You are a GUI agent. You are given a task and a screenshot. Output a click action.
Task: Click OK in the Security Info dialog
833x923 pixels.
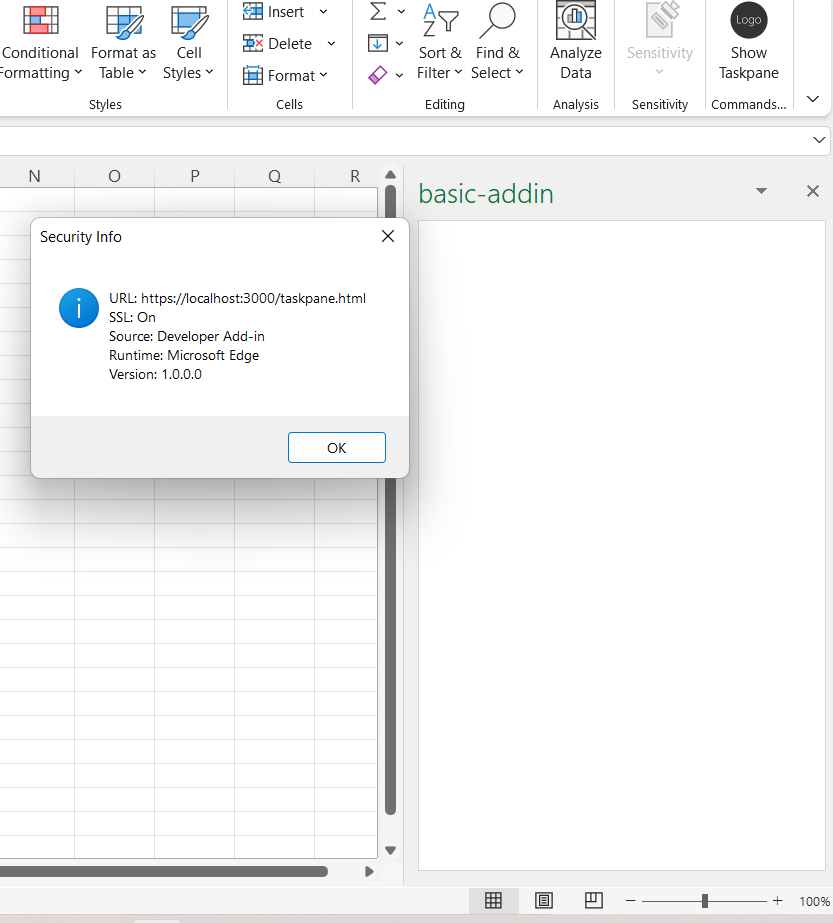coord(336,447)
